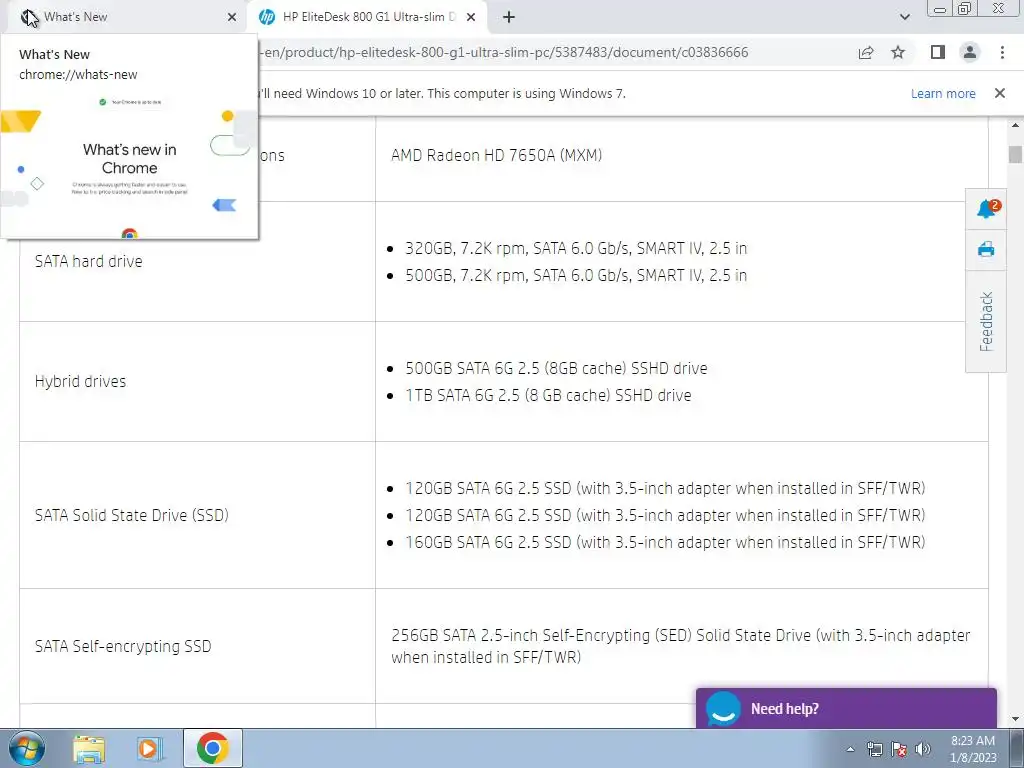This screenshot has height=768, width=1024.
Task: Close the HP EliteDesk tab
Action: [x=471, y=18]
